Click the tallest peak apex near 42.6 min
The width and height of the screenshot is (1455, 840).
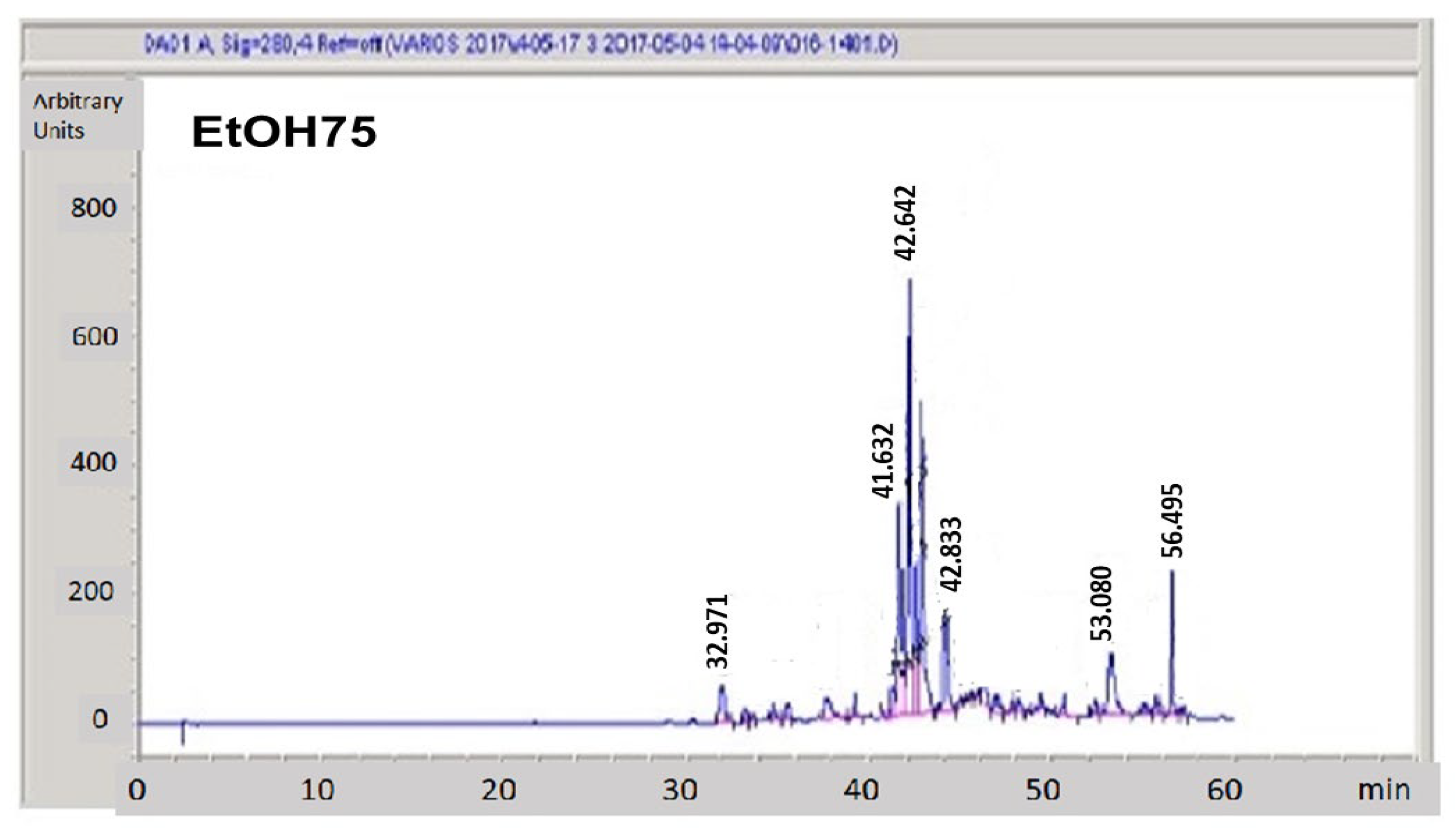(910, 281)
